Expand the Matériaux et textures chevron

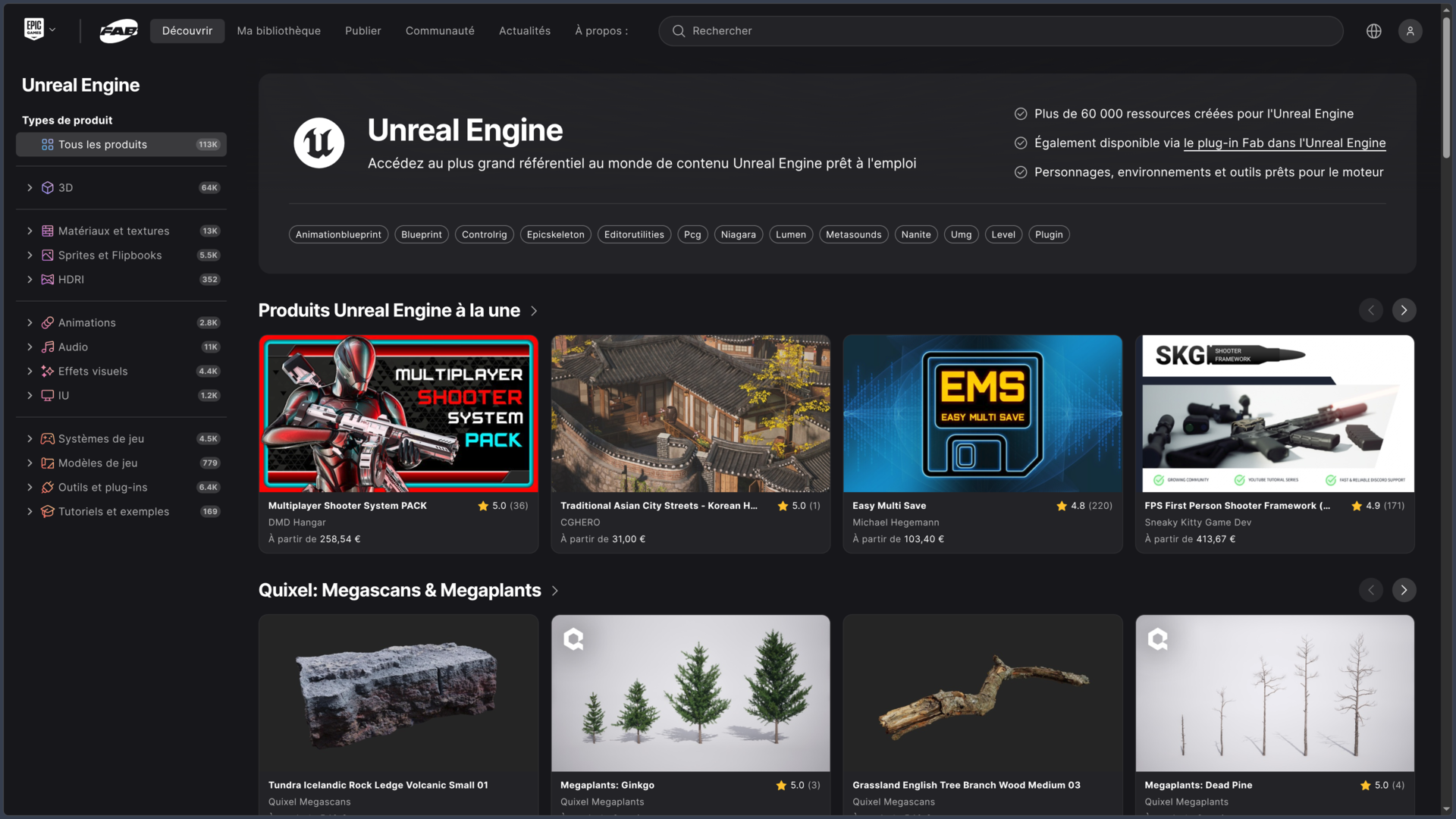[x=30, y=231]
